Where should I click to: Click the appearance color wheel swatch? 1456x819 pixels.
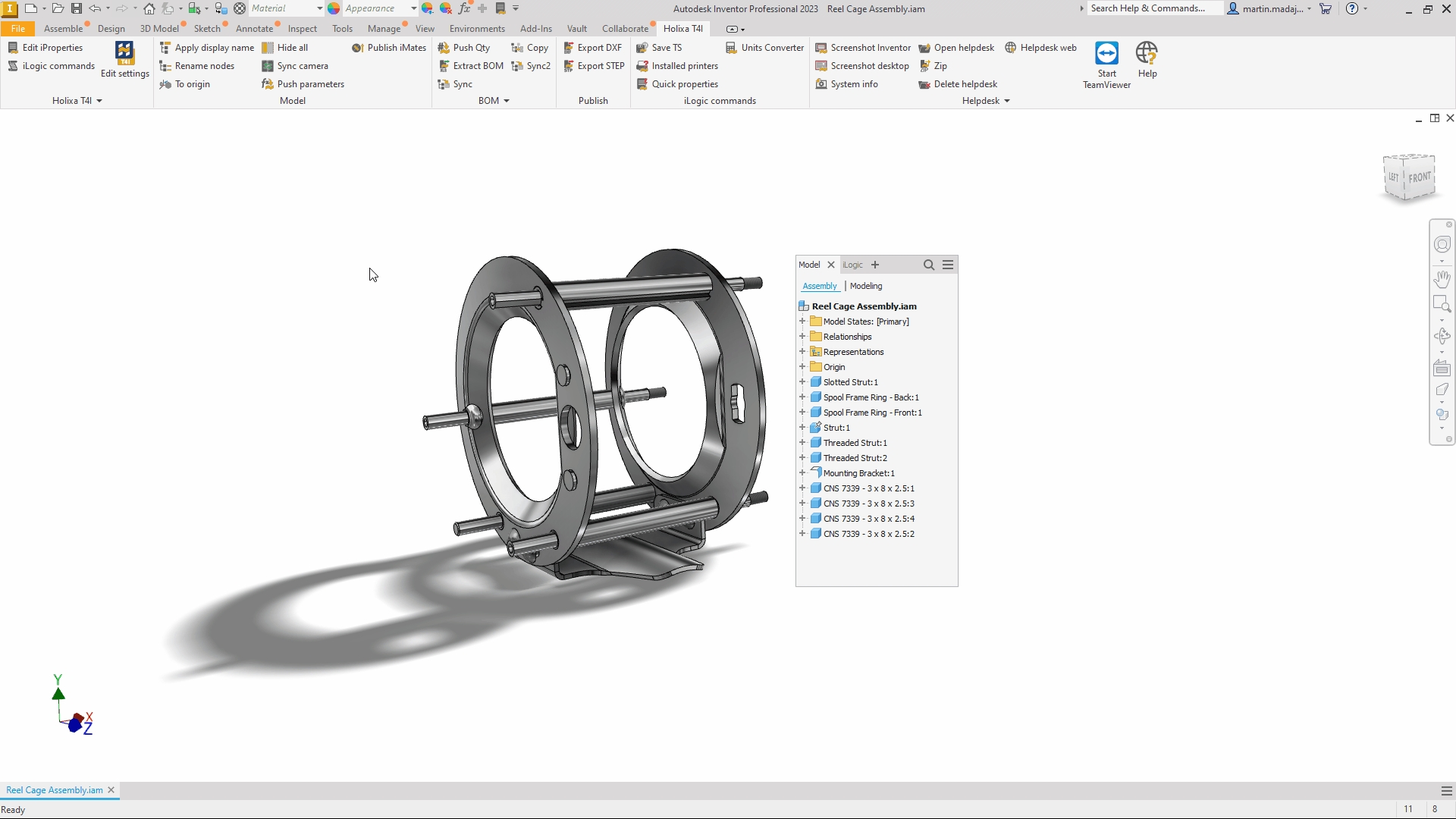(x=334, y=8)
